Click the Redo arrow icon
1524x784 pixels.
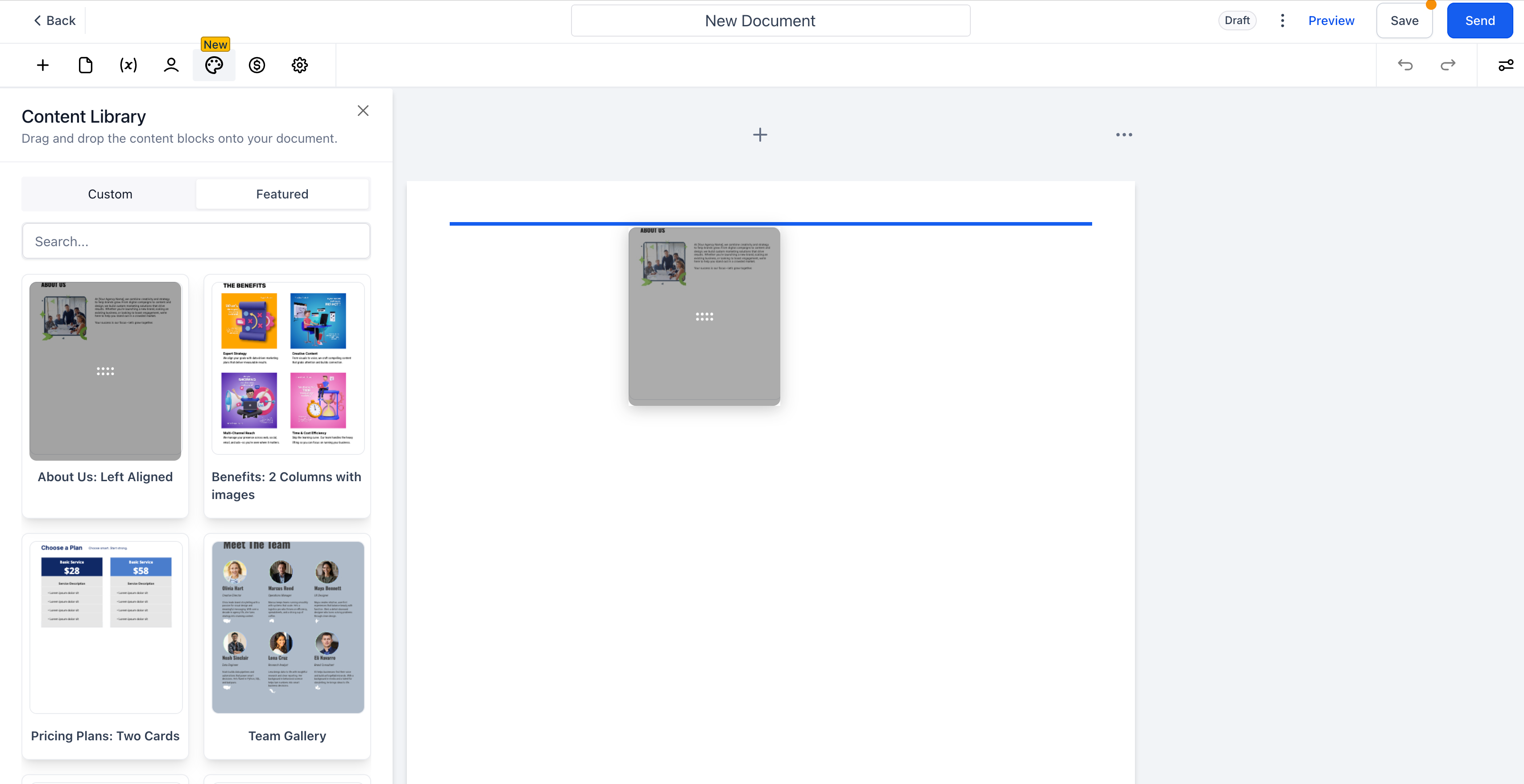(x=1447, y=65)
